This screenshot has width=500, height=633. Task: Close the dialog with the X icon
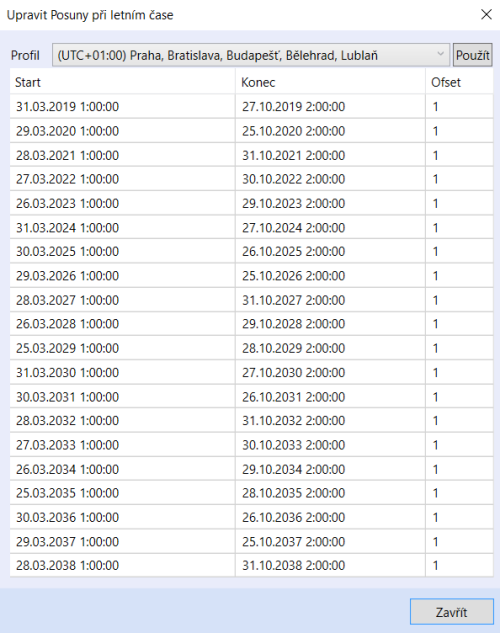pos(486,15)
